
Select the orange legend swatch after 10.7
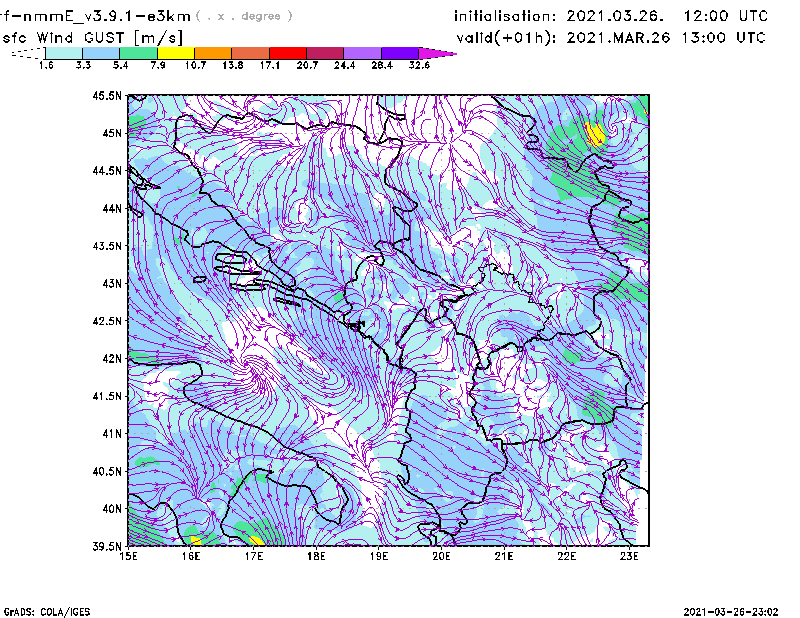(x=213, y=53)
